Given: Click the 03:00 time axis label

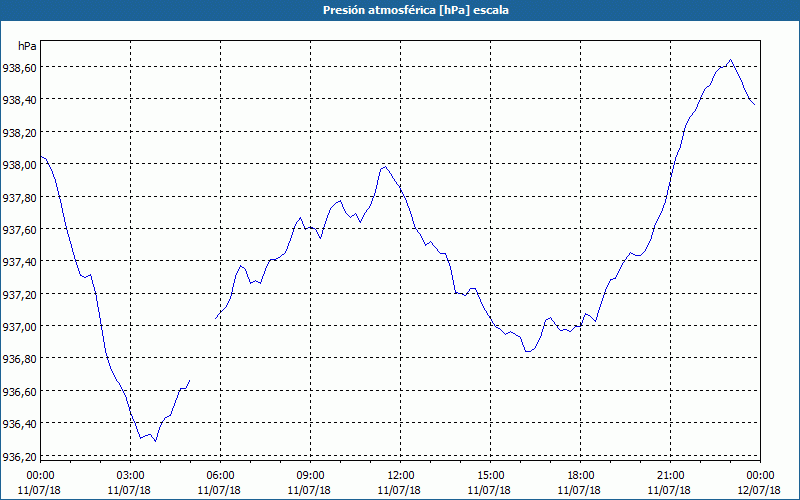Looking at the screenshot, I should pyautogui.click(x=130, y=476).
